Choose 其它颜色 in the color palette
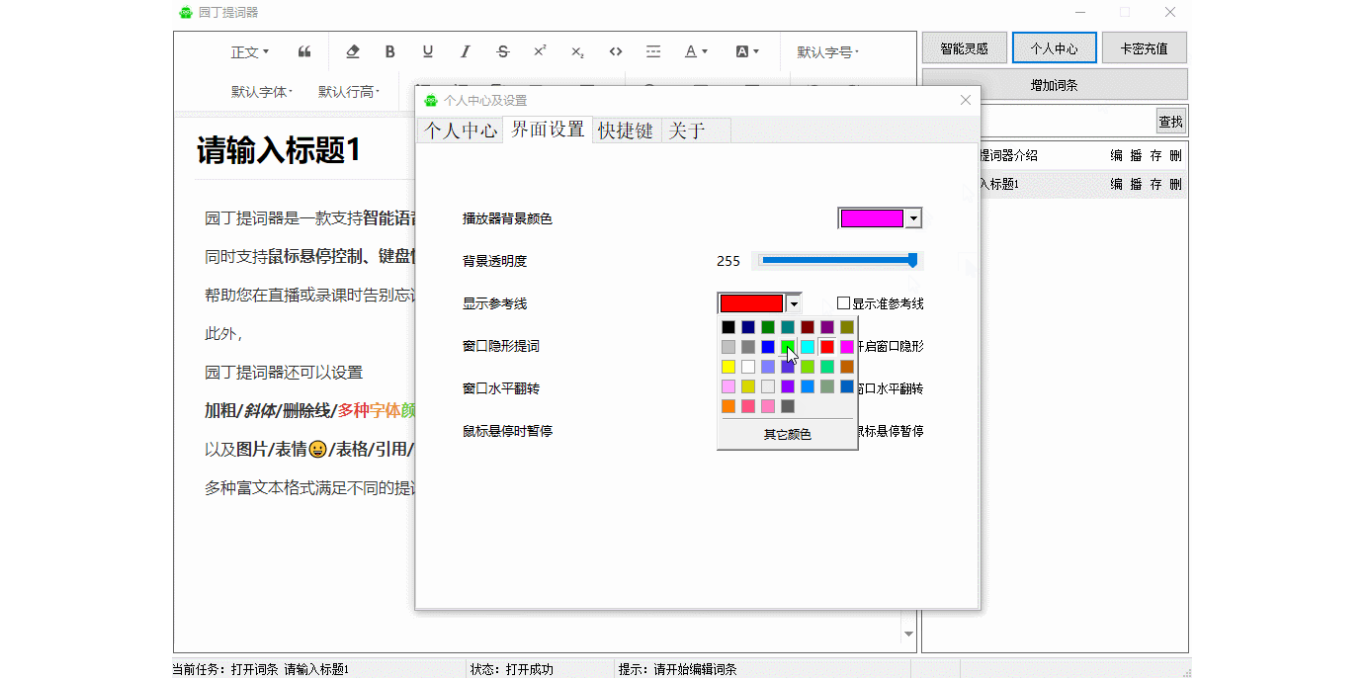 (x=787, y=435)
